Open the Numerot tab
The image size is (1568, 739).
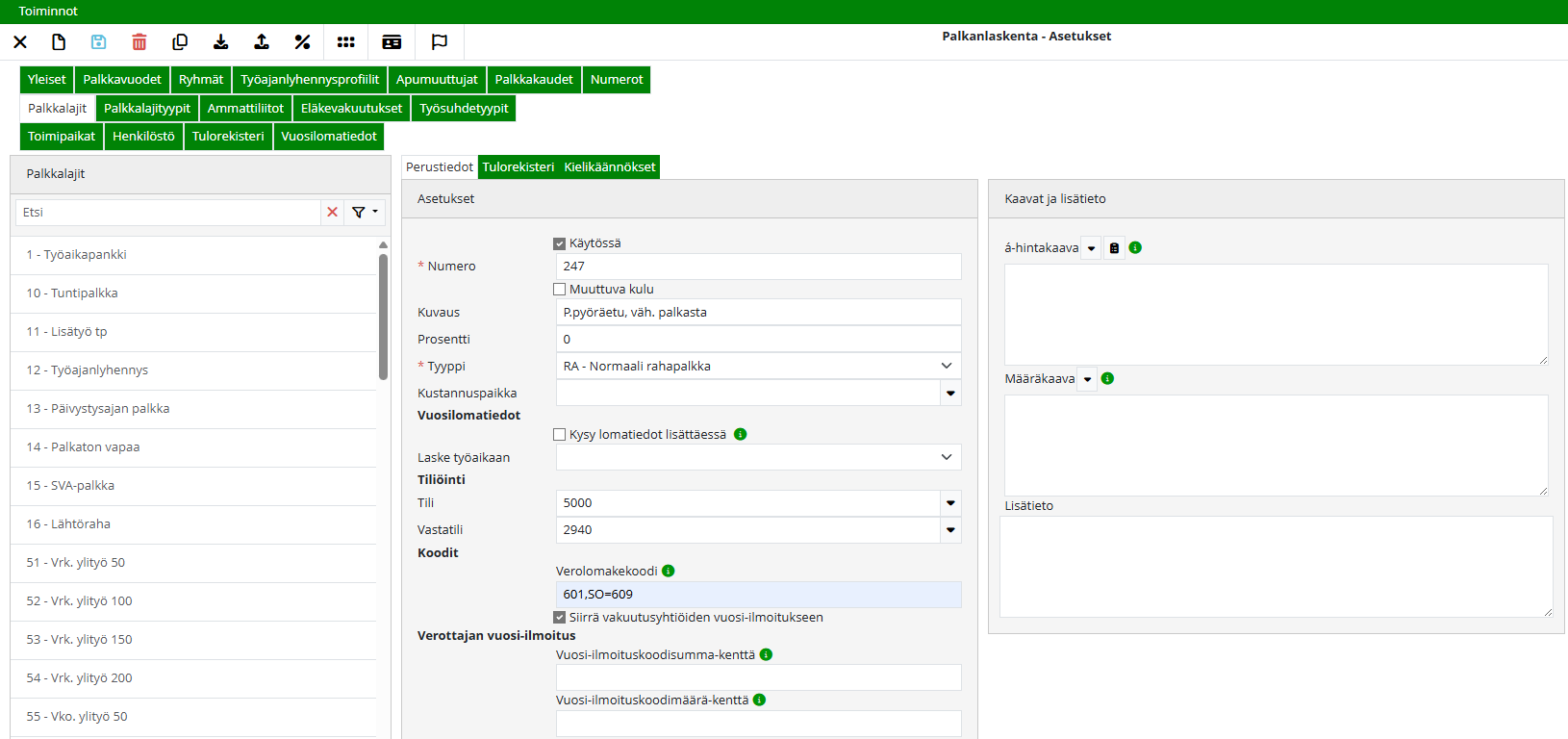click(x=617, y=80)
